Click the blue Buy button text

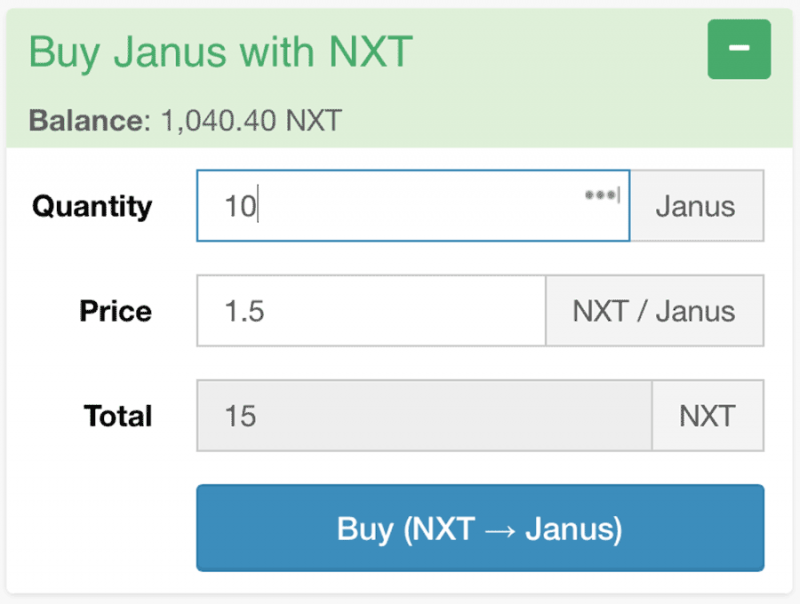click(480, 528)
